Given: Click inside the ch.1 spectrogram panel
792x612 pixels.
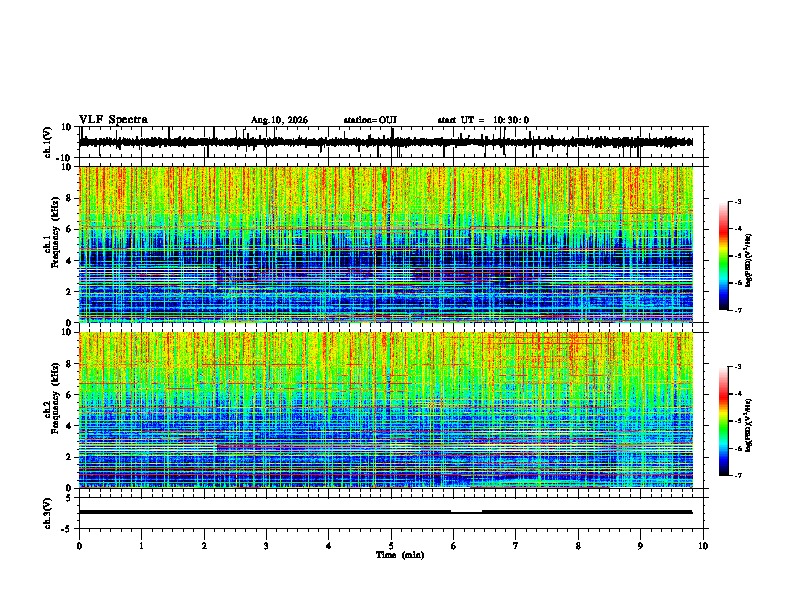Looking at the screenshot, I should pos(386,244).
